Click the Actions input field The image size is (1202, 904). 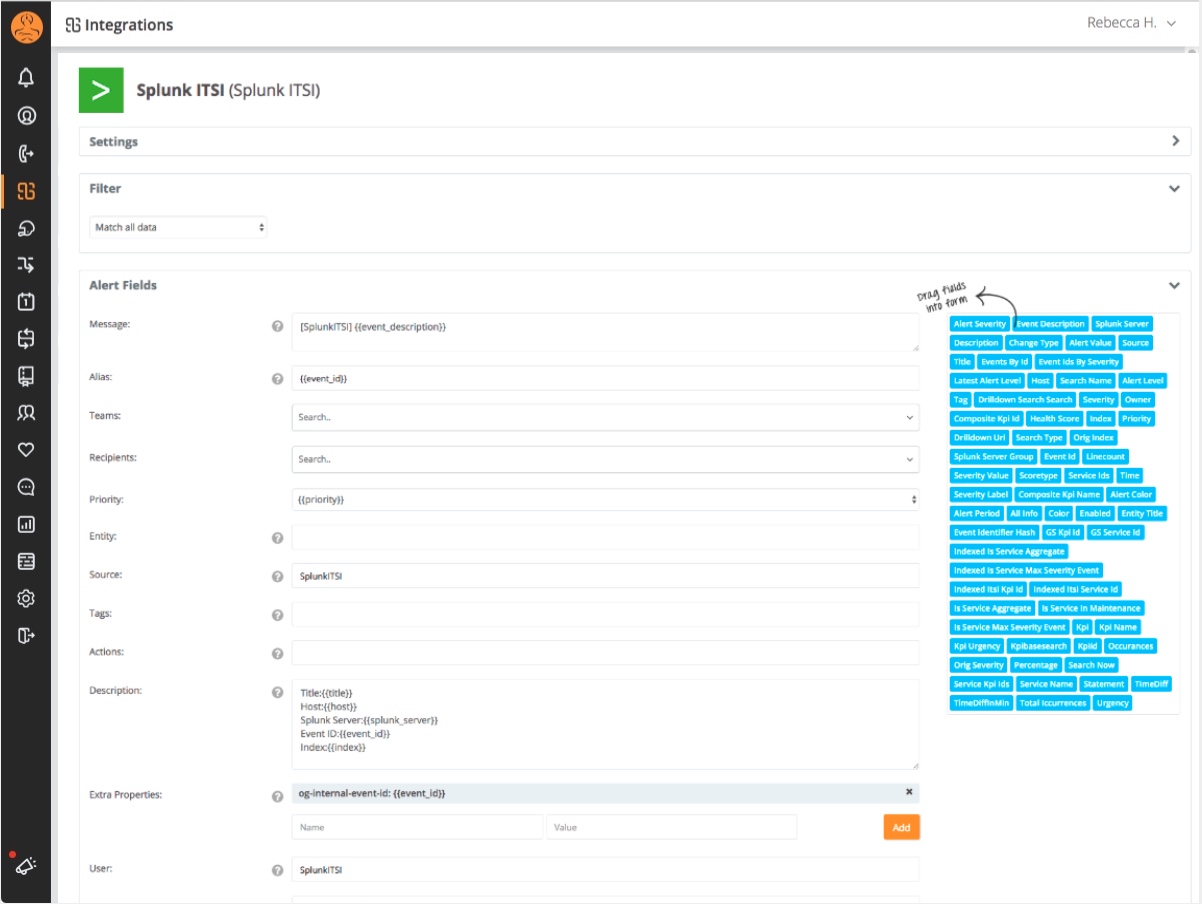[x=605, y=653]
